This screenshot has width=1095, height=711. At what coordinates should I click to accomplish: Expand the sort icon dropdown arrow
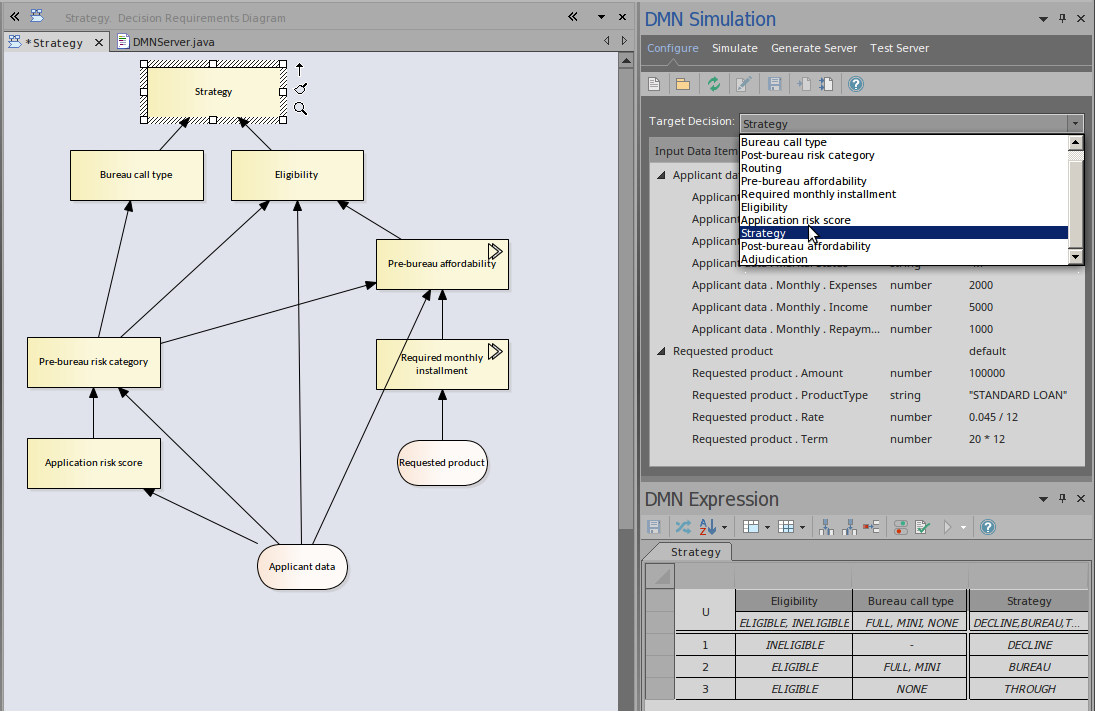723,527
